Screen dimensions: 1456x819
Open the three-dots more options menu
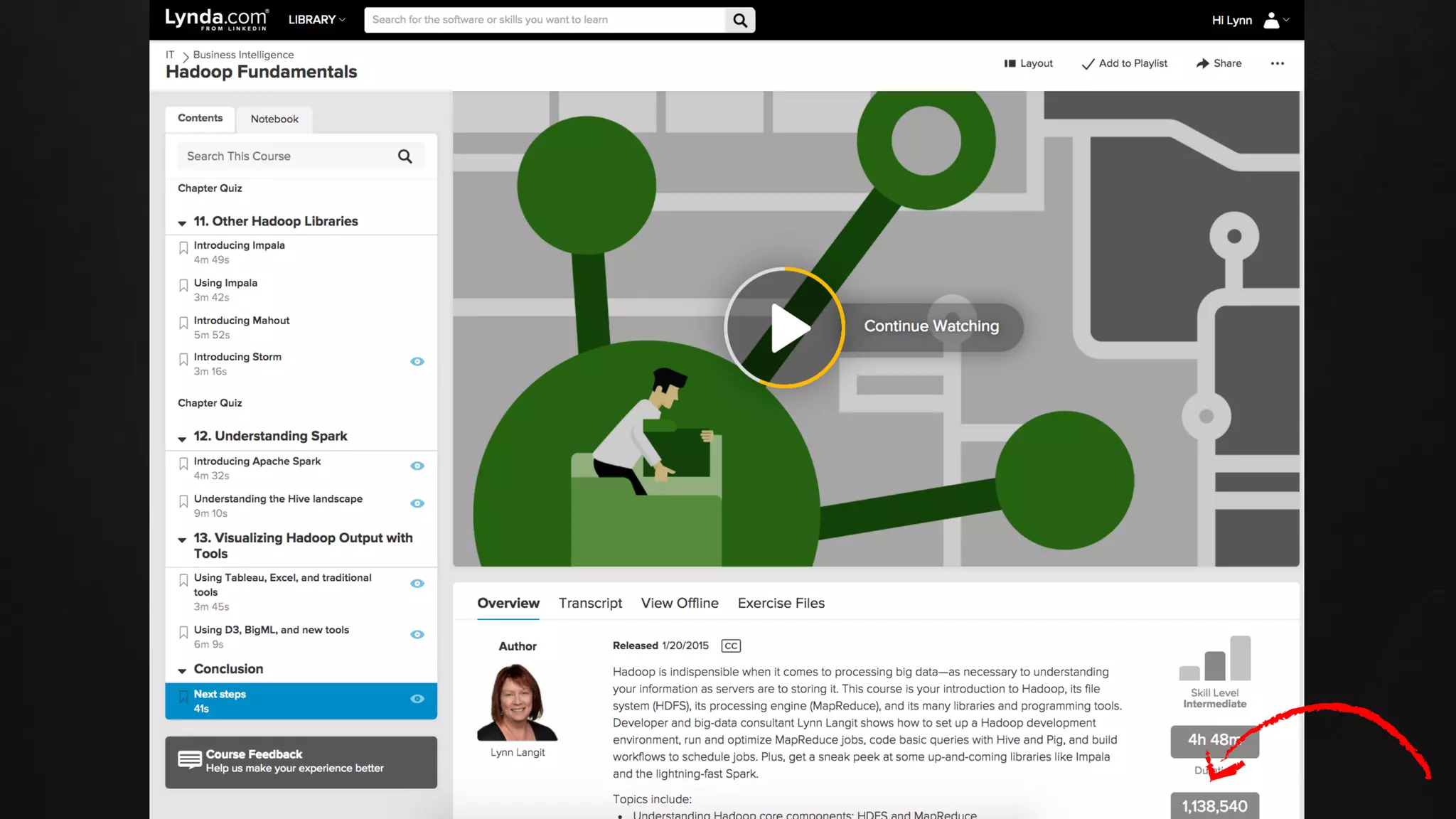pos(1277,63)
